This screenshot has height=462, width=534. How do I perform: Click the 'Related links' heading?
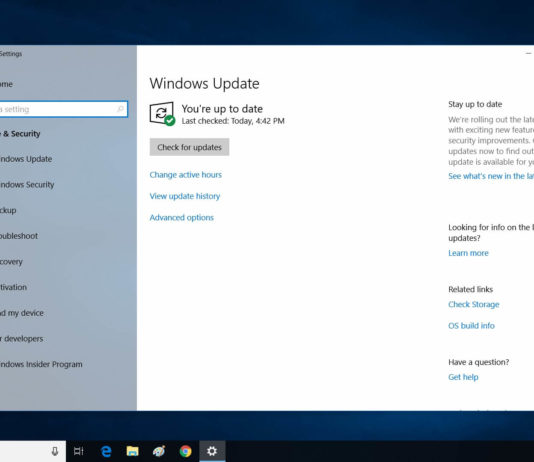(x=471, y=289)
